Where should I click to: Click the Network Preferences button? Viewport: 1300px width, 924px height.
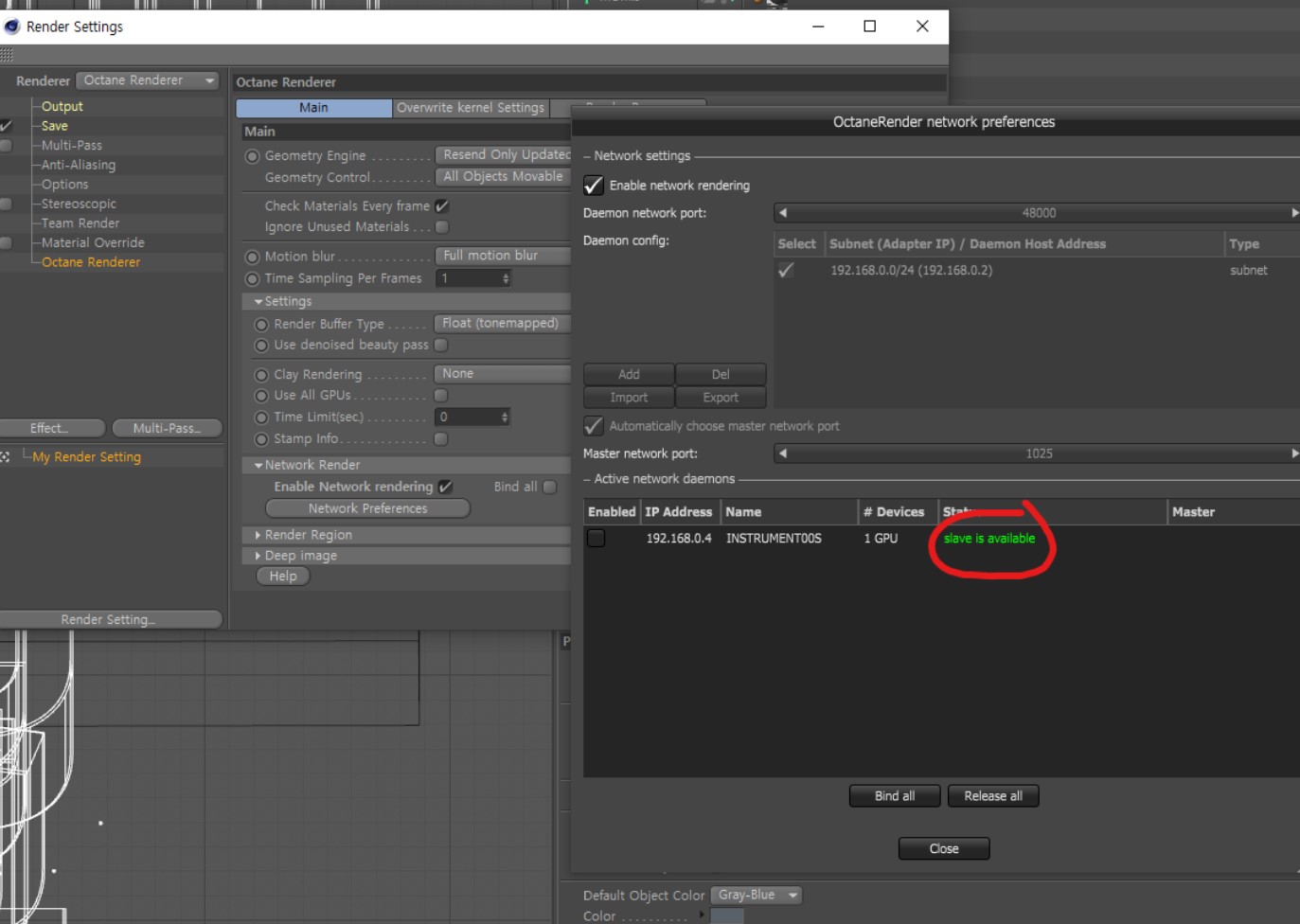pyautogui.click(x=368, y=509)
